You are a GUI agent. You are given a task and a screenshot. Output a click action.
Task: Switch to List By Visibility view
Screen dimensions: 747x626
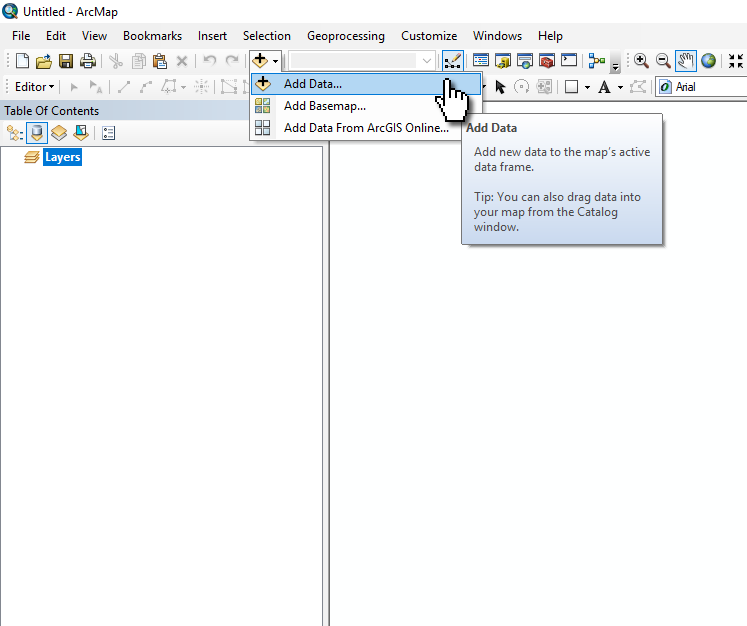[x=59, y=133]
